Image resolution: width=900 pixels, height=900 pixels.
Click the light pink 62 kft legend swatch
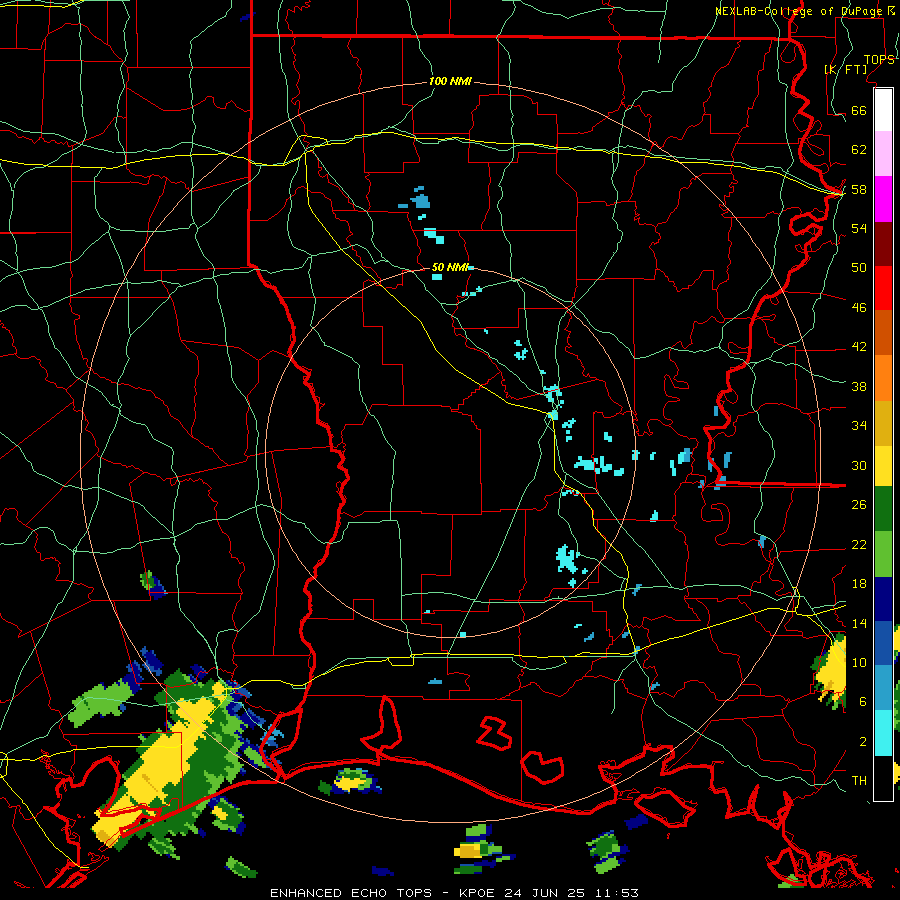883,154
